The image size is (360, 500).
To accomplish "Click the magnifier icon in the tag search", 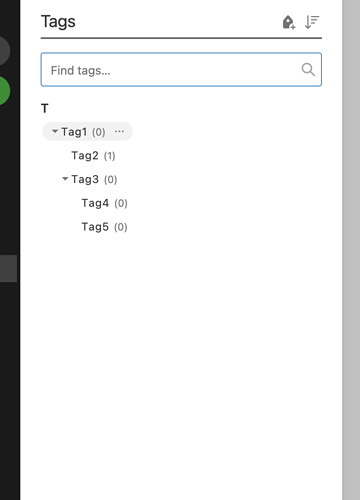I will click(x=308, y=70).
